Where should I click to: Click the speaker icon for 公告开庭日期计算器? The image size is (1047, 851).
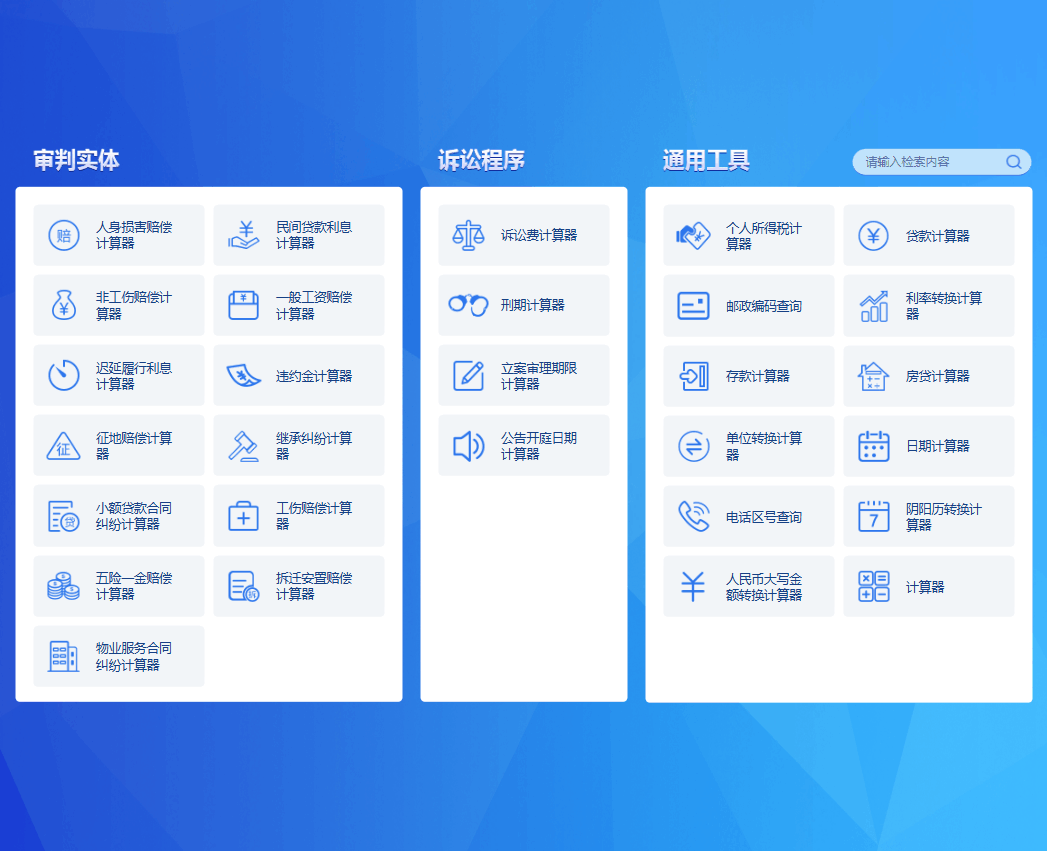click(x=467, y=446)
